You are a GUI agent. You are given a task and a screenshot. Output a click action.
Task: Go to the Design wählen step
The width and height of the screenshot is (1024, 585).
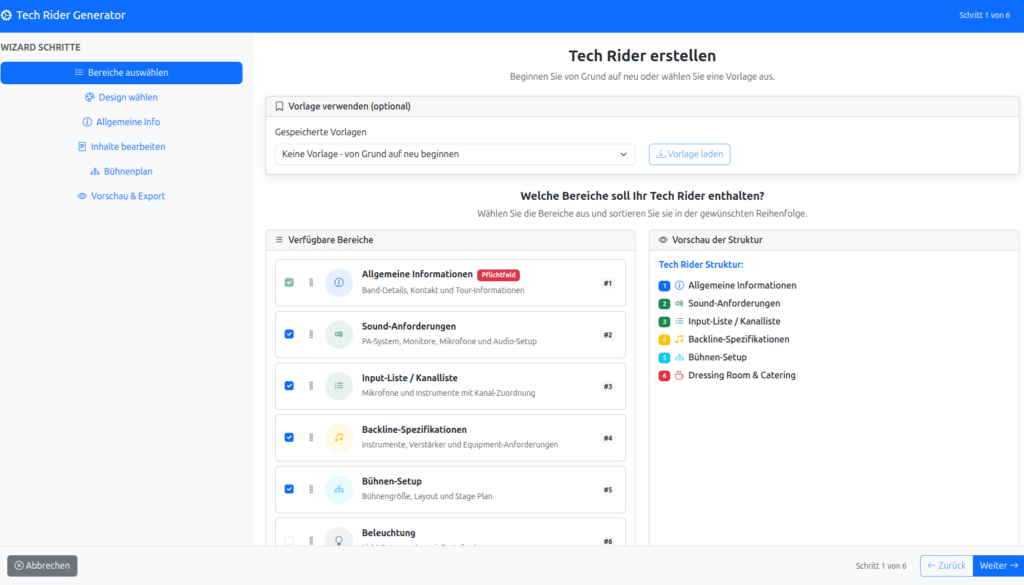[x=121, y=97]
